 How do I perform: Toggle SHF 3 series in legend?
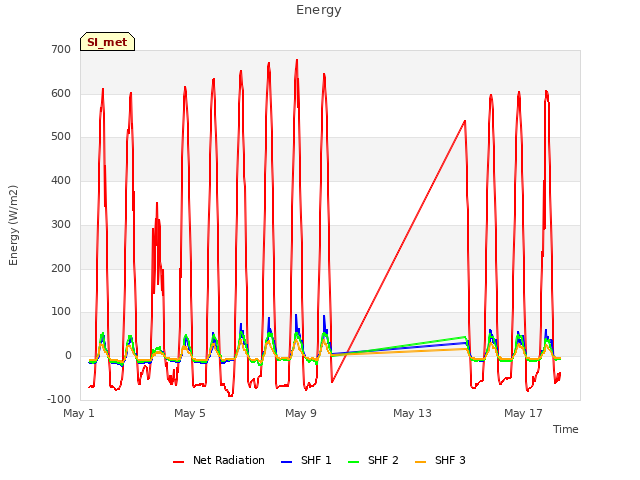click(440, 460)
